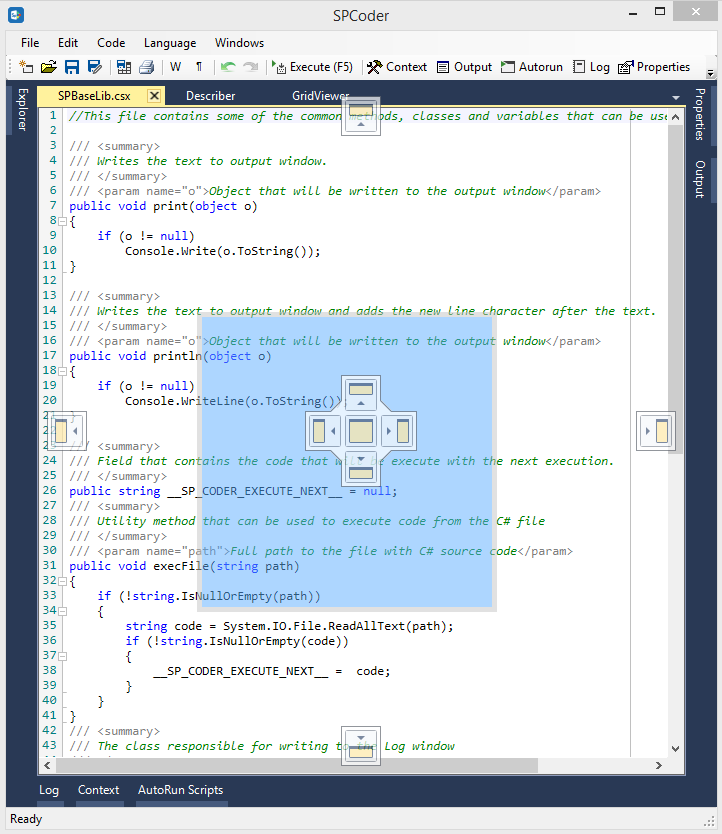Viewport: 722px width, 834px height.
Task: Click center diamond dock-left indicator
Action: pos(324,431)
